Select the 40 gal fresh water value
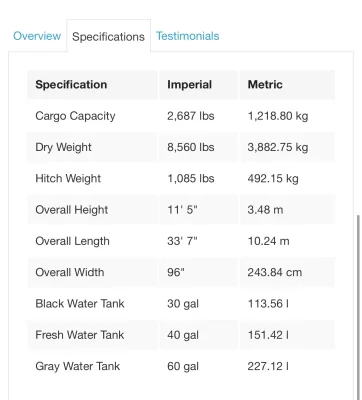 pyautogui.click(x=183, y=335)
